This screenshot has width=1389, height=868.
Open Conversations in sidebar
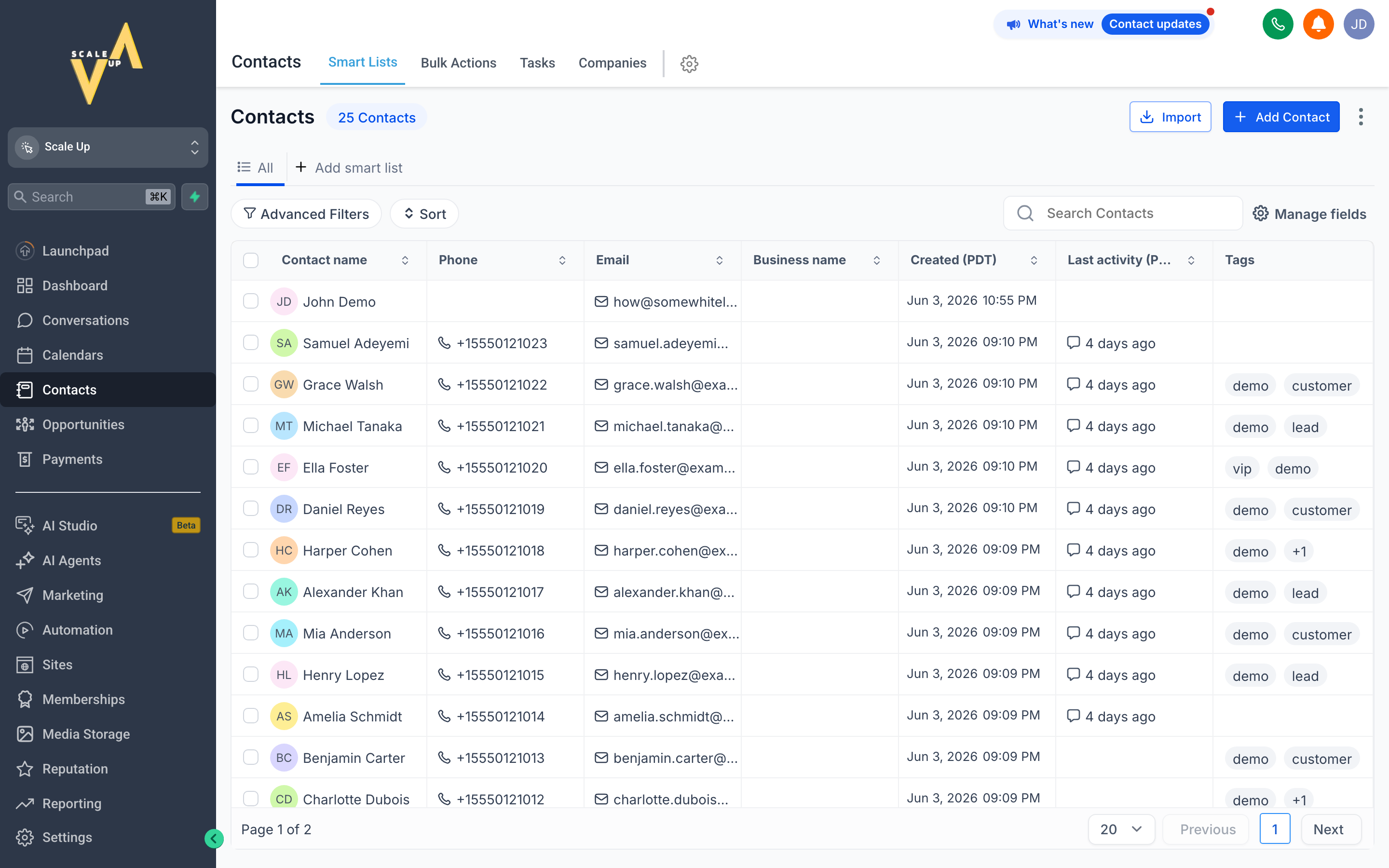coord(108,320)
